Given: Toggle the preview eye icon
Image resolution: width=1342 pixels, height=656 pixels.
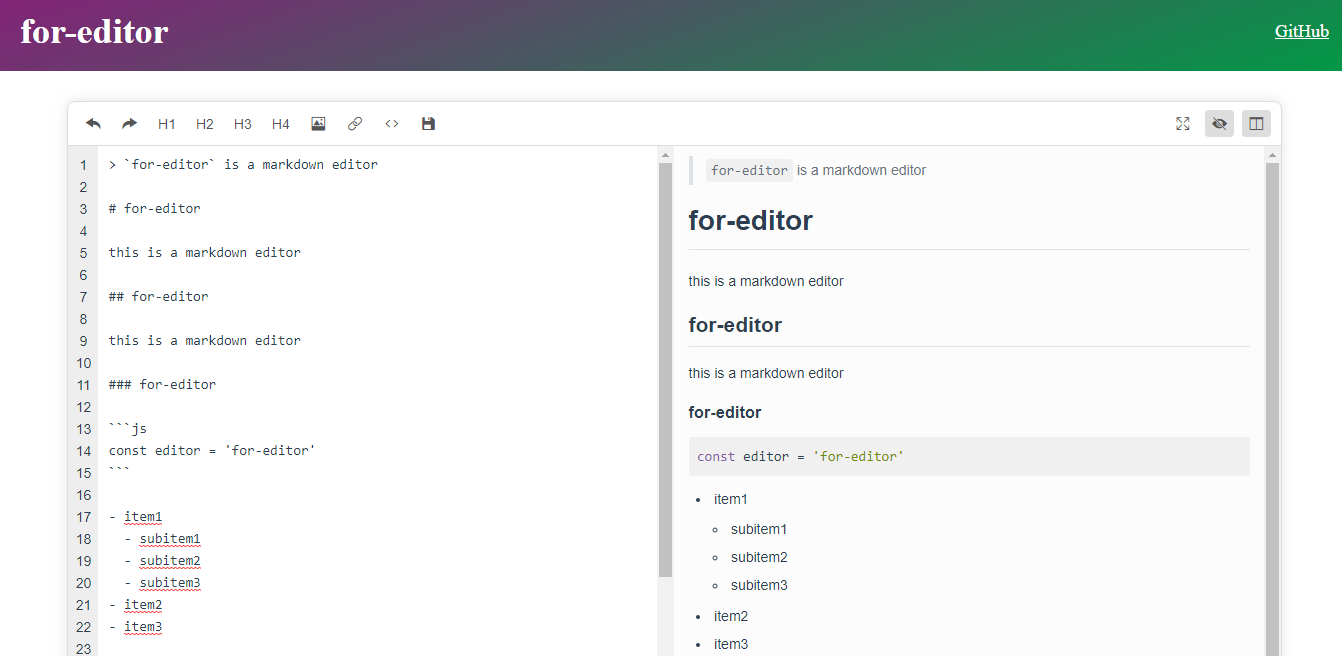Looking at the screenshot, I should click(x=1219, y=124).
